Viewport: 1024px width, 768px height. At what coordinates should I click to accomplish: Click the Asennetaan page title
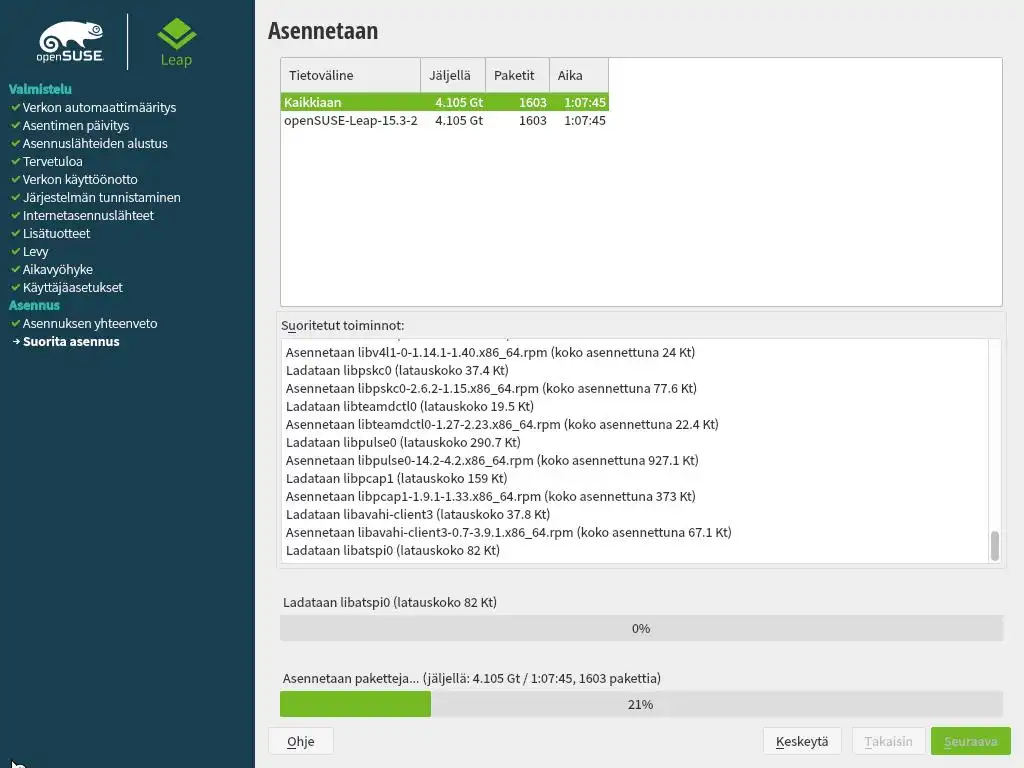coord(323,31)
